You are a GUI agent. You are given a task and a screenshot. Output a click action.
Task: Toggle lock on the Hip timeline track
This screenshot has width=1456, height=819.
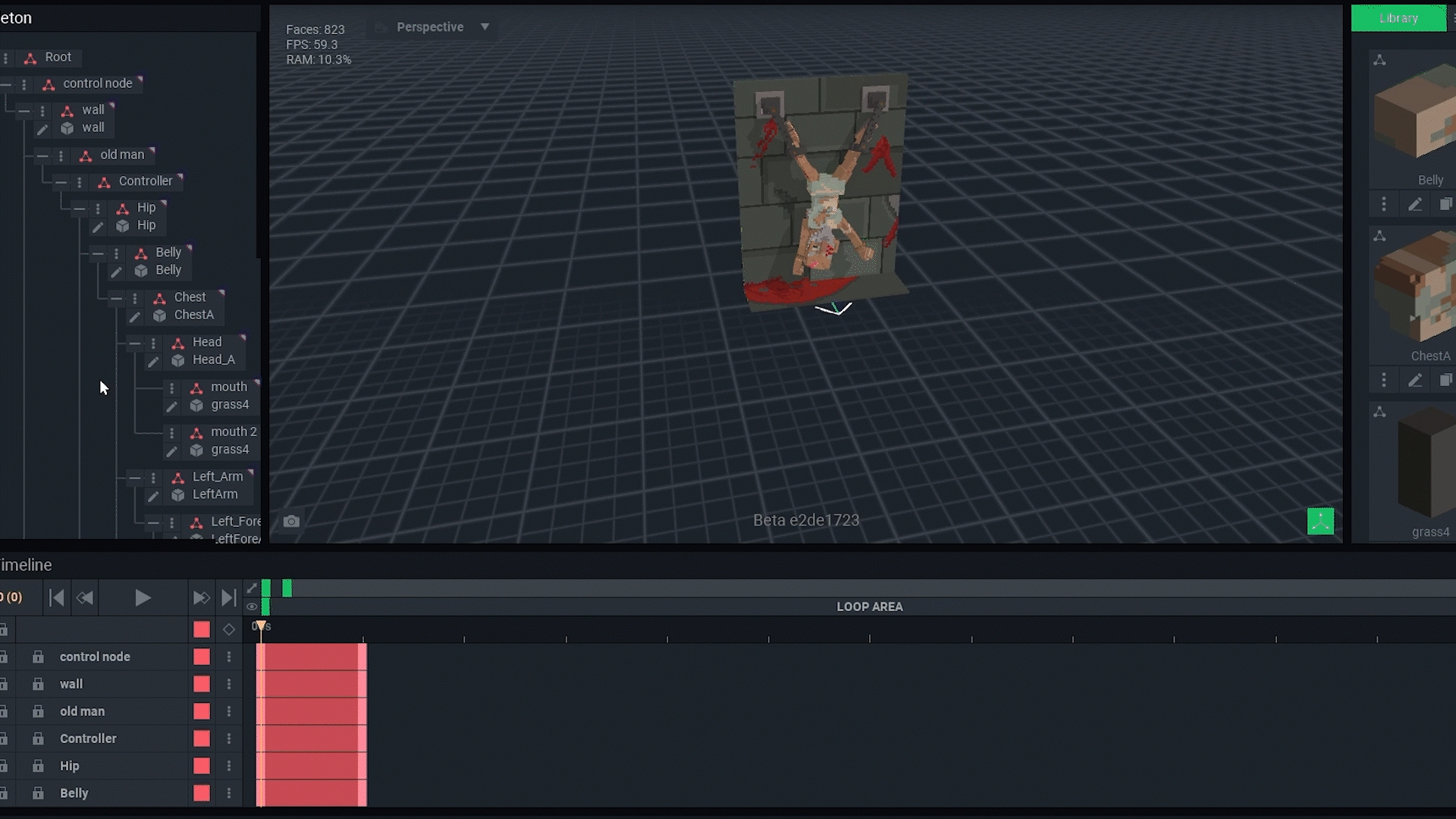(x=38, y=766)
